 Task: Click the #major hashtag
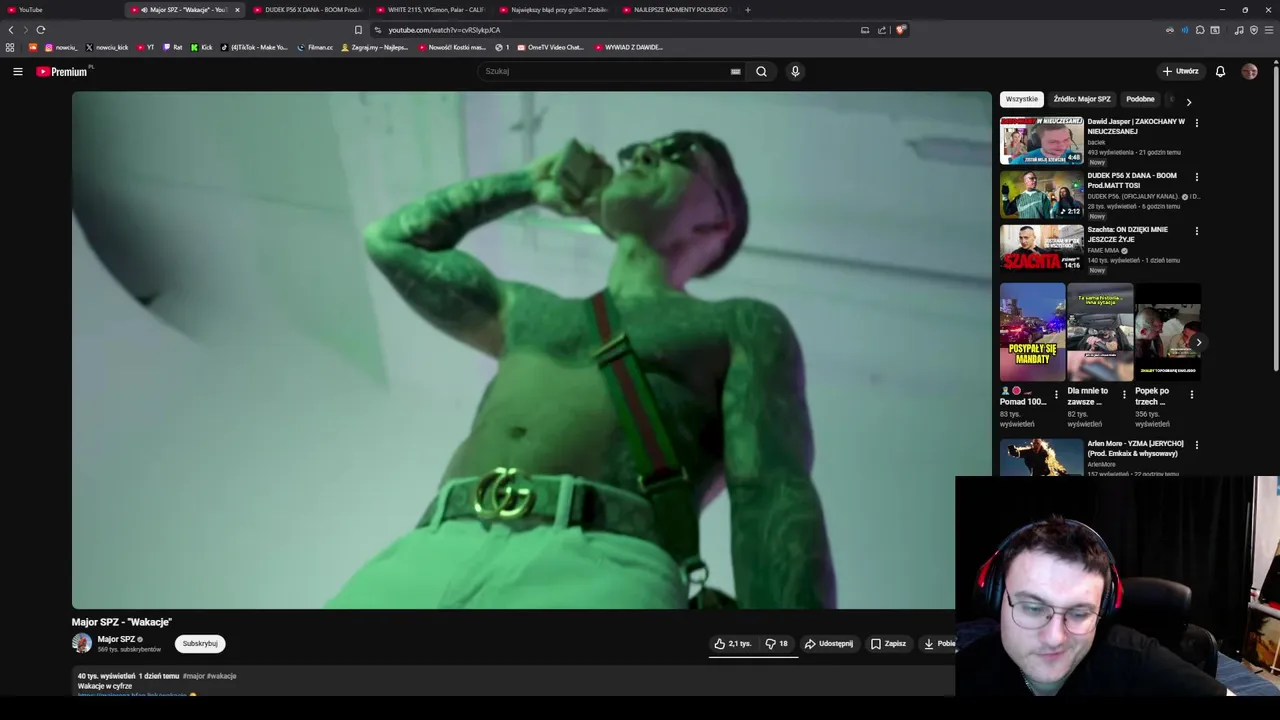(194, 676)
